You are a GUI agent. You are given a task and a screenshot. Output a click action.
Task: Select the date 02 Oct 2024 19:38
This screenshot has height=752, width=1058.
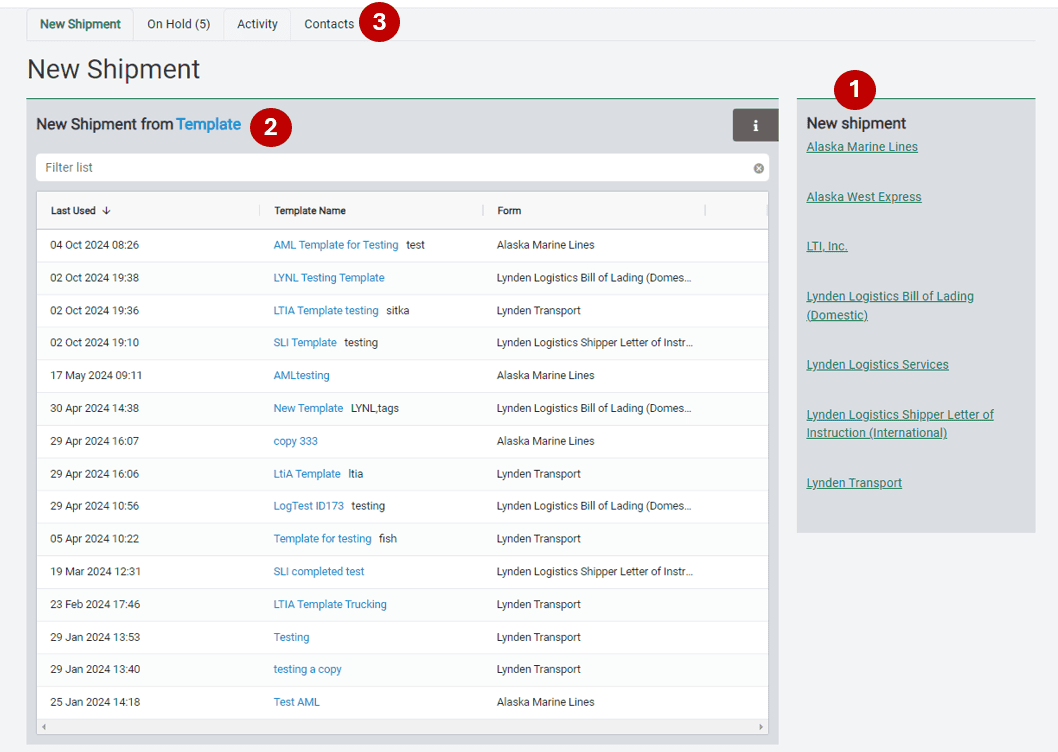[x=94, y=277]
